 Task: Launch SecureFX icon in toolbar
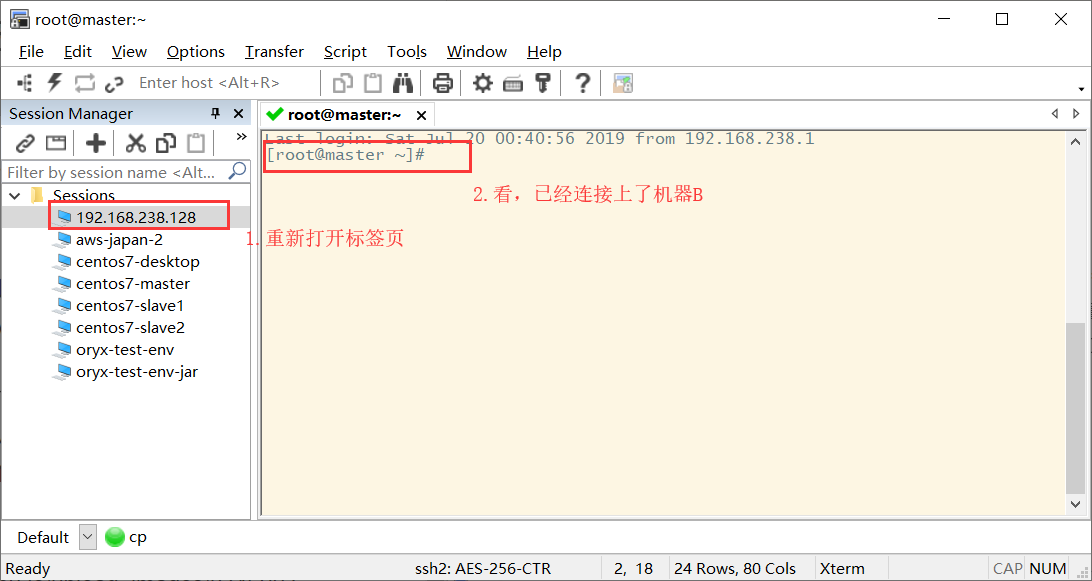point(623,84)
